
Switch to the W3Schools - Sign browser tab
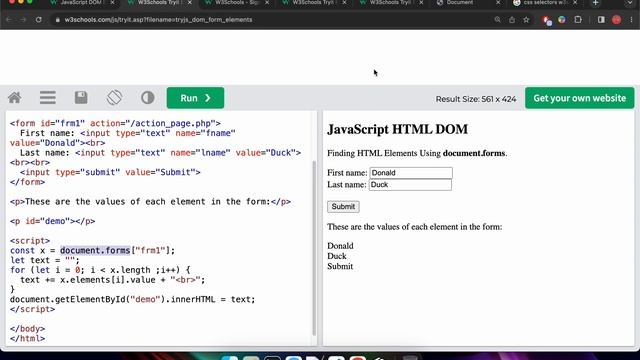tap(236, 3)
